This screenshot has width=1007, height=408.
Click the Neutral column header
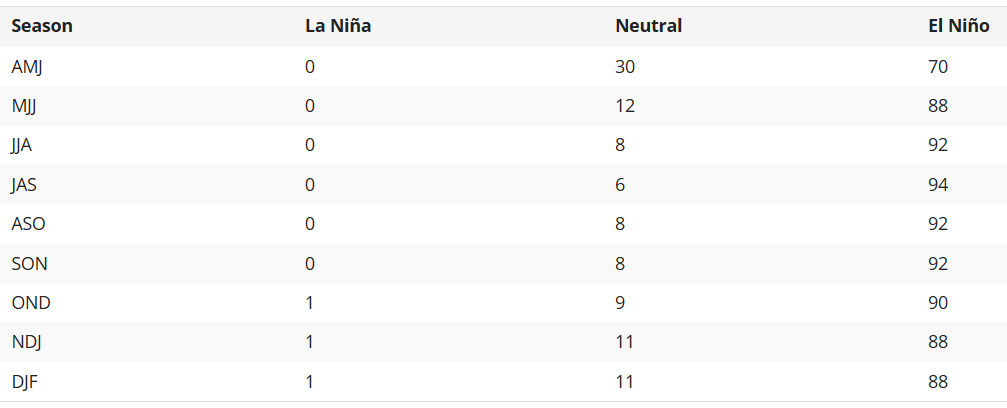point(648,26)
